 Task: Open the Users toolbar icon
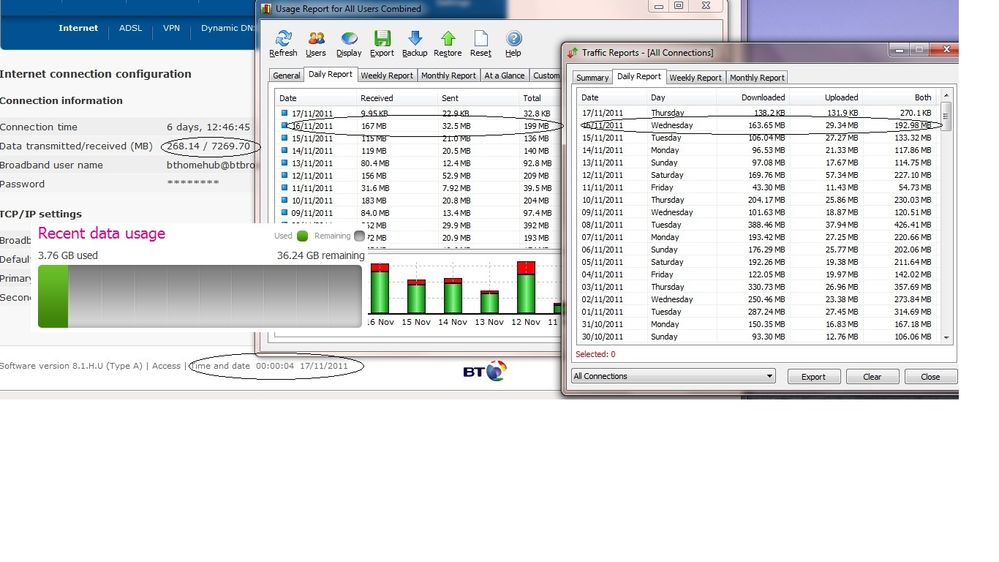click(x=316, y=39)
